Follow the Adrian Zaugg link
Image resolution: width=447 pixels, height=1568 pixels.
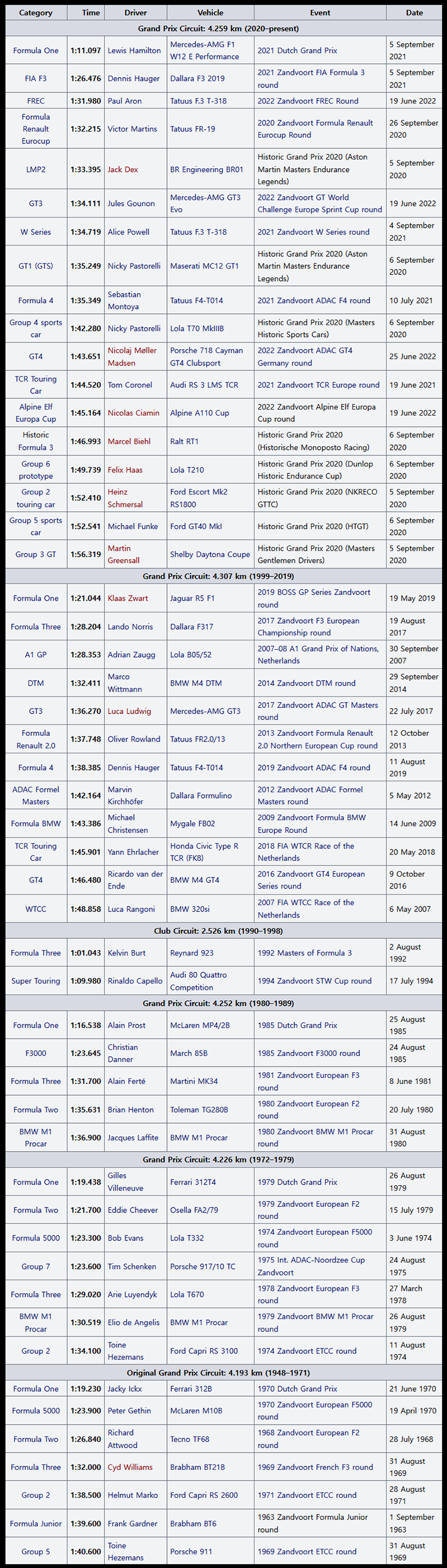132,655
